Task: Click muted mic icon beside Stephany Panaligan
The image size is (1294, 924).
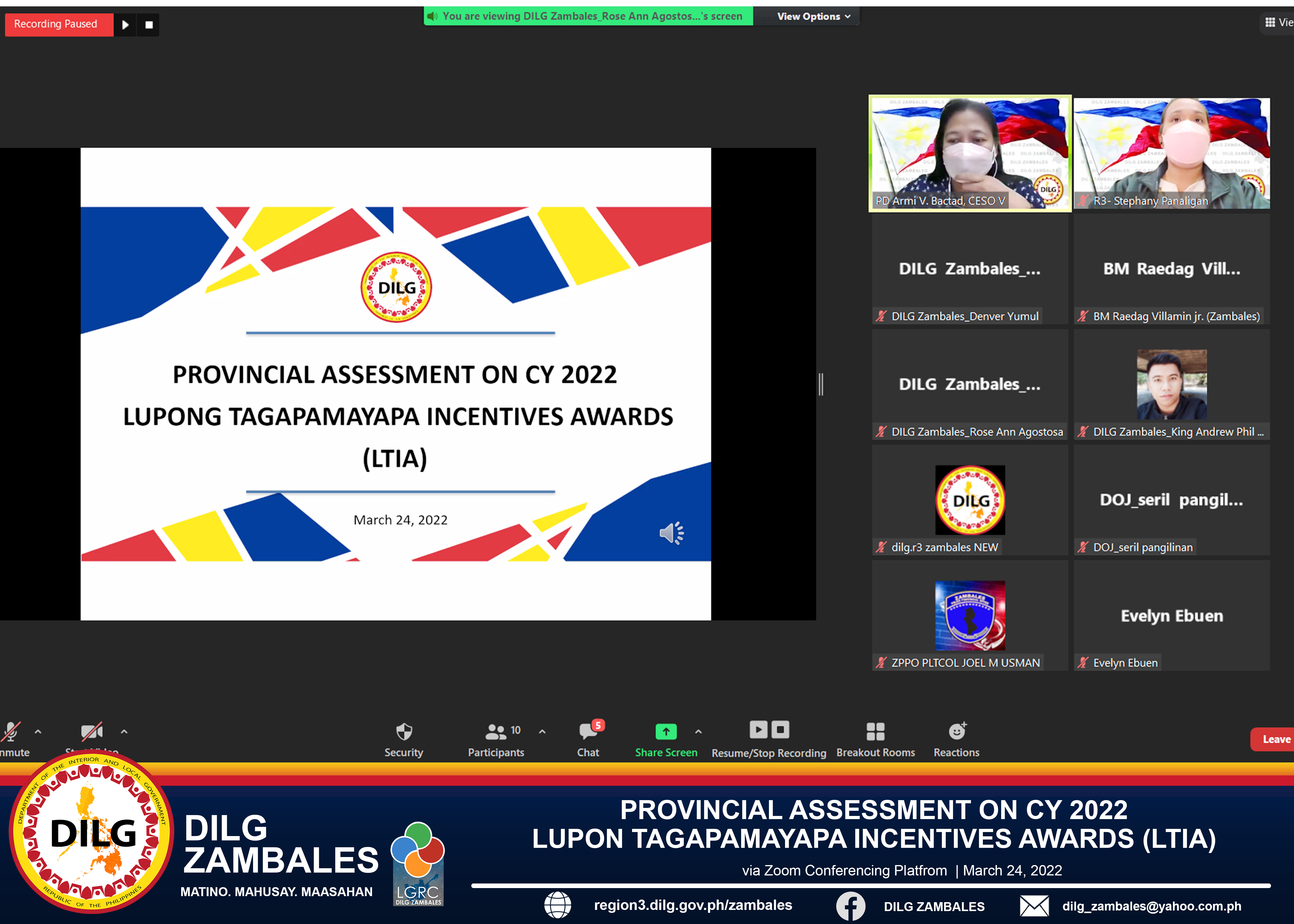Action: click(x=1083, y=200)
